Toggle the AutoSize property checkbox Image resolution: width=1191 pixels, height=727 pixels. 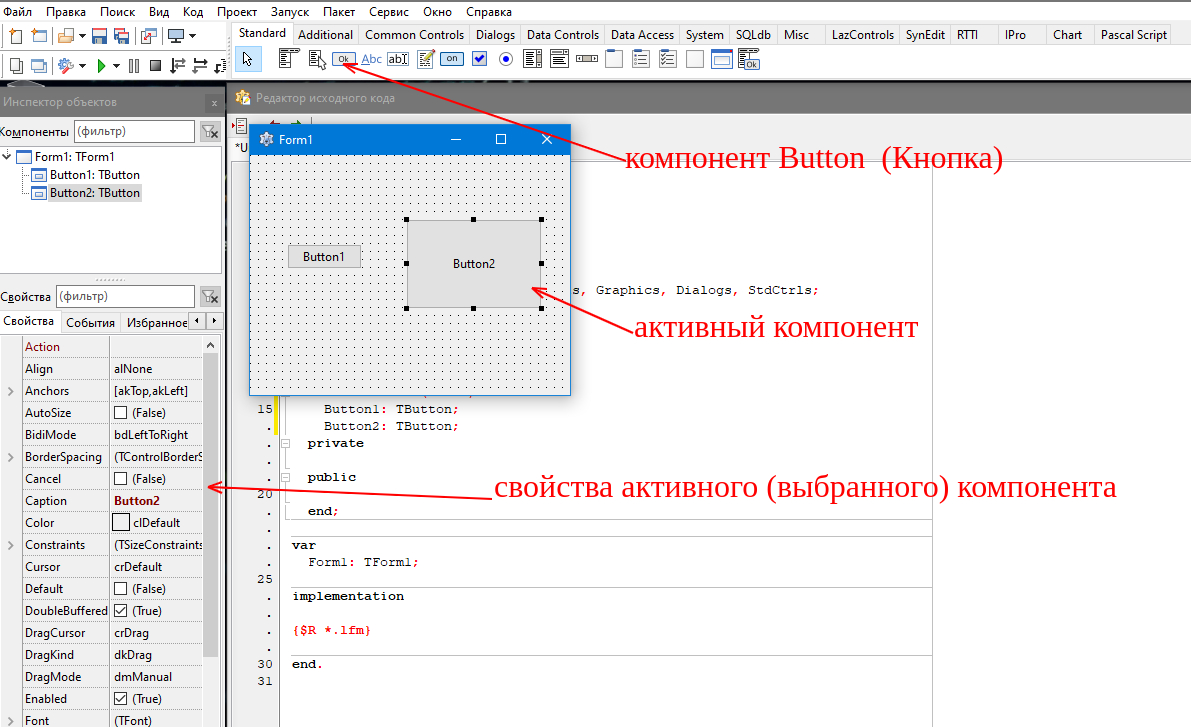[121, 413]
